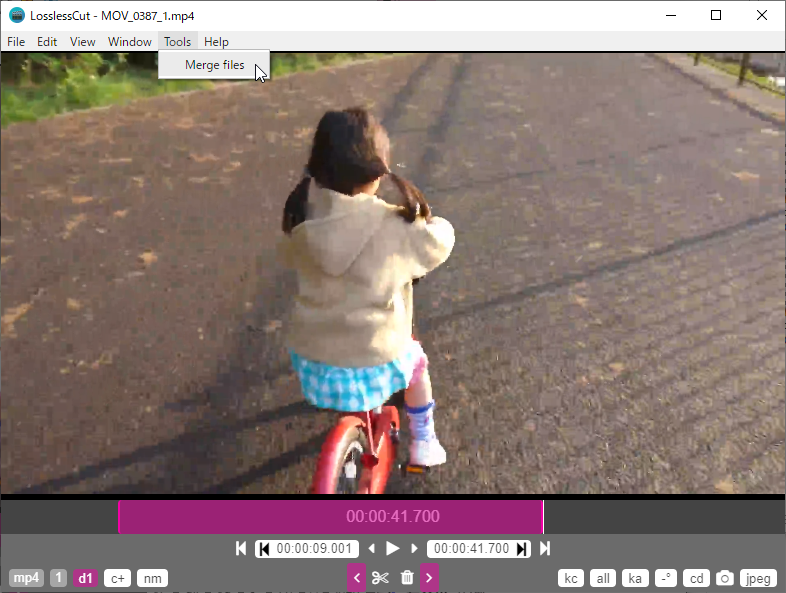
Task: Open the View menu
Action: coord(83,42)
